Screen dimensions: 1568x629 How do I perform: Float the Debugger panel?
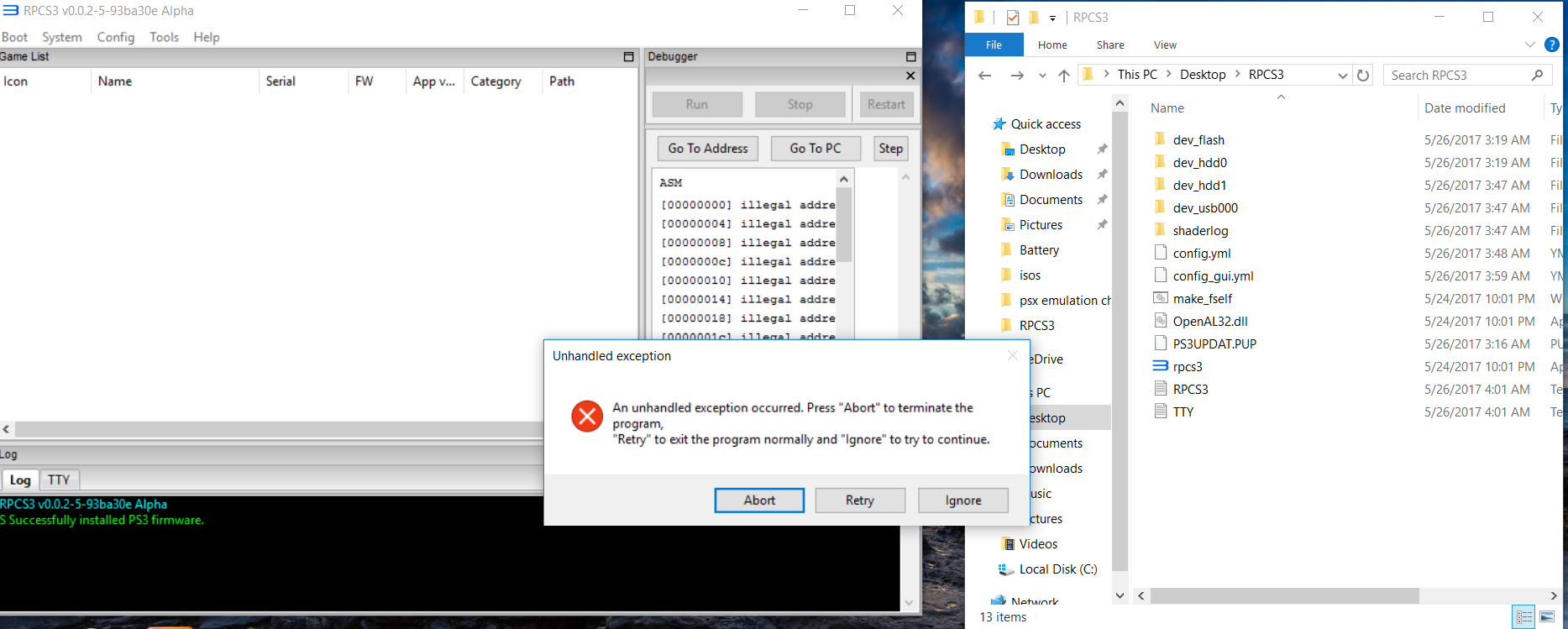pos(910,56)
